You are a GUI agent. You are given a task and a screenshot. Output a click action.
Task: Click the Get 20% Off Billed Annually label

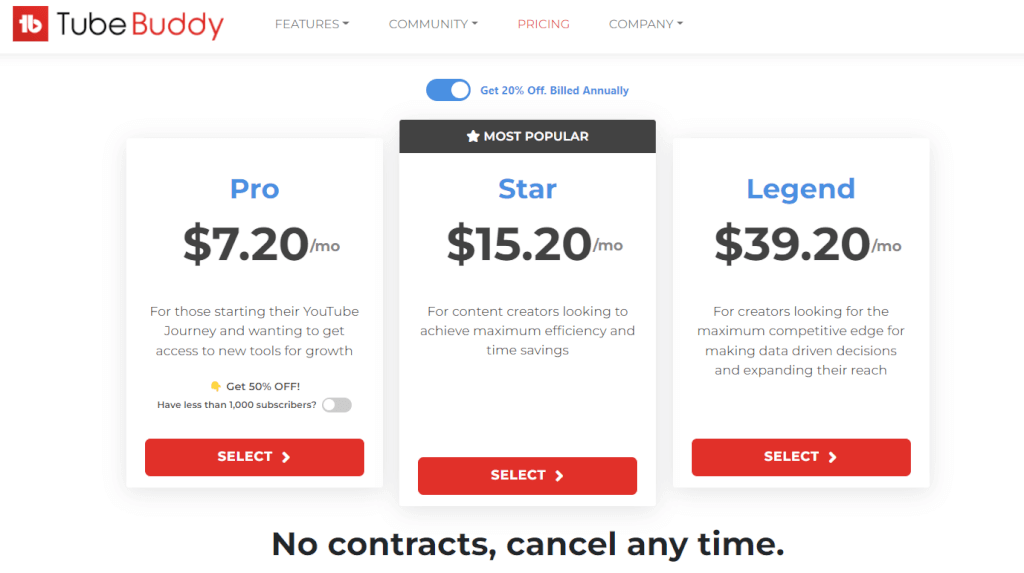tap(554, 90)
